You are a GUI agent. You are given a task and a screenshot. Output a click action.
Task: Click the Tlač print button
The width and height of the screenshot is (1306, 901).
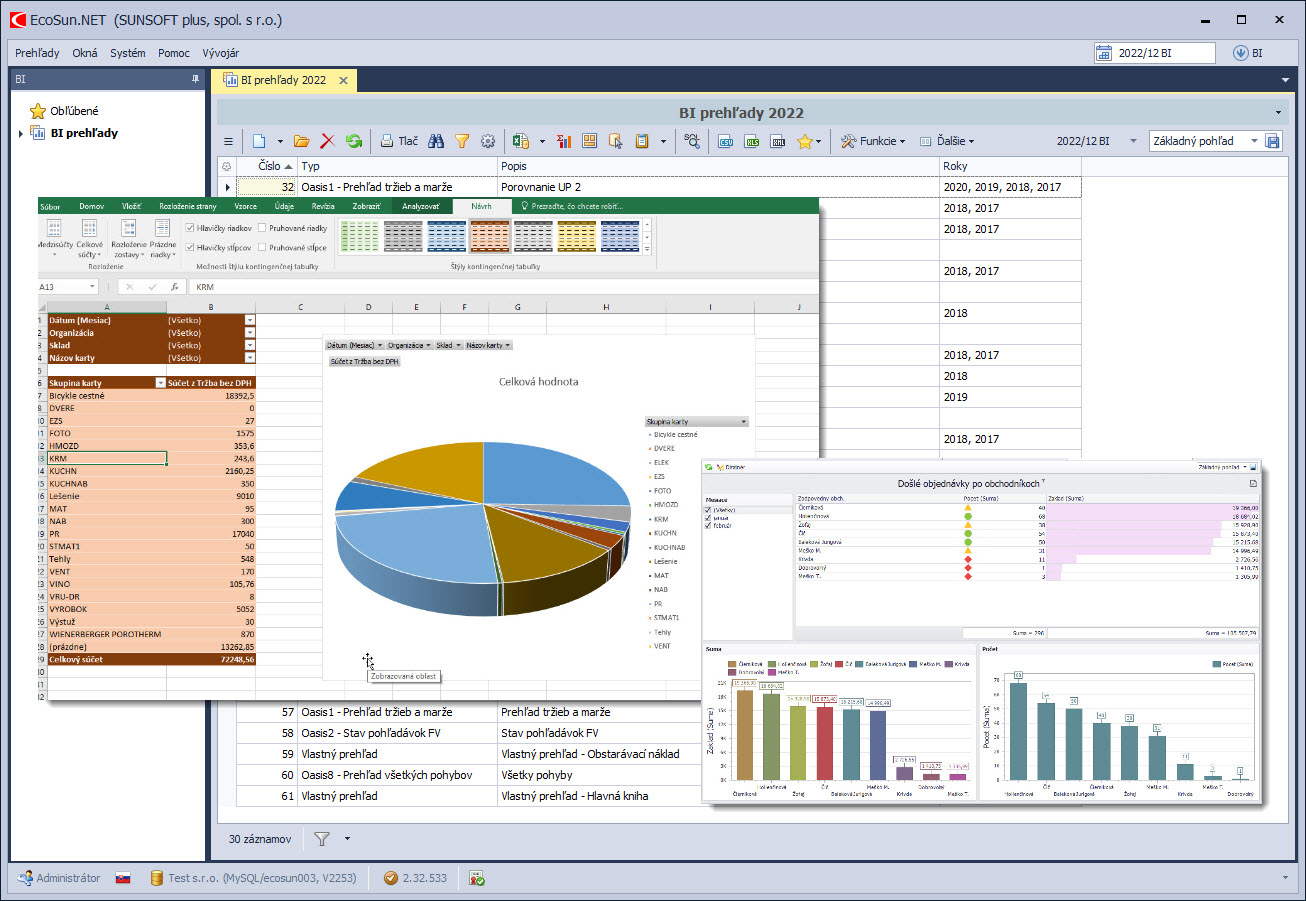[x=398, y=142]
